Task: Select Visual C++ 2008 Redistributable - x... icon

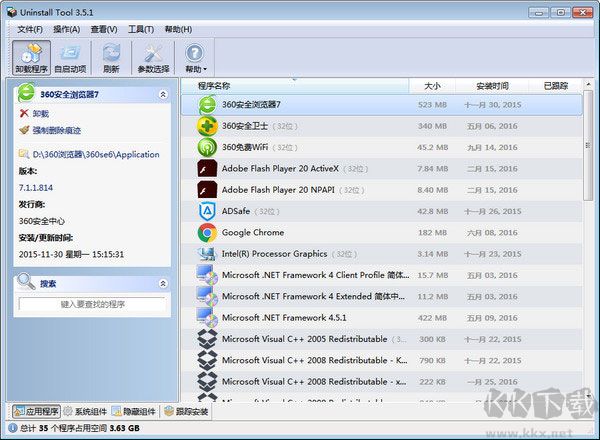Action: (207, 382)
